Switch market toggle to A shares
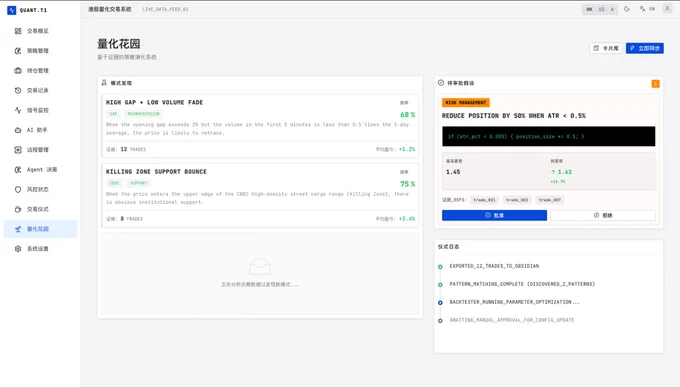The height and width of the screenshot is (388, 680). pyautogui.click(x=612, y=9)
